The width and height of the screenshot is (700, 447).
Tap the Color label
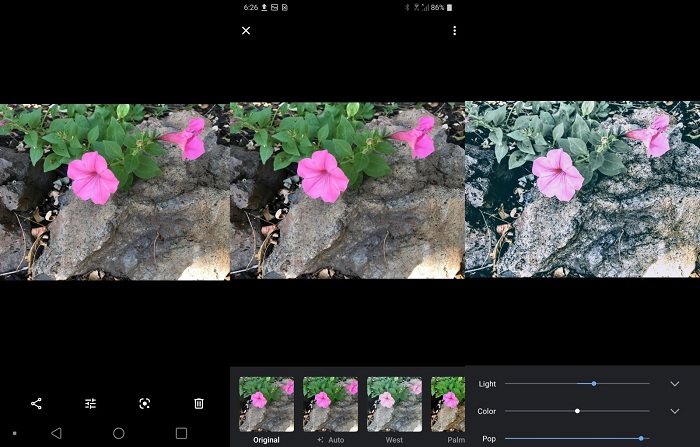point(487,411)
